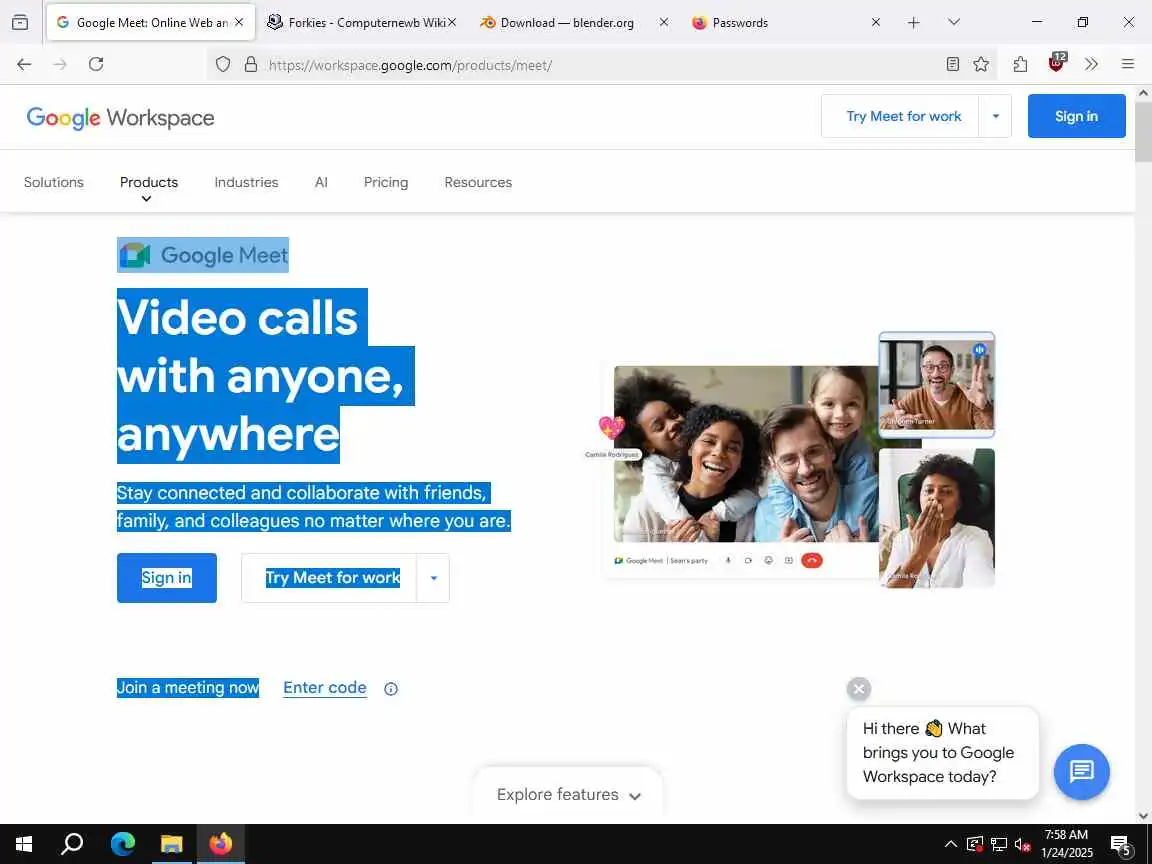Dismiss the chat greeting popup
This screenshot has height=864, width=1152.
(x=859, y=688)
